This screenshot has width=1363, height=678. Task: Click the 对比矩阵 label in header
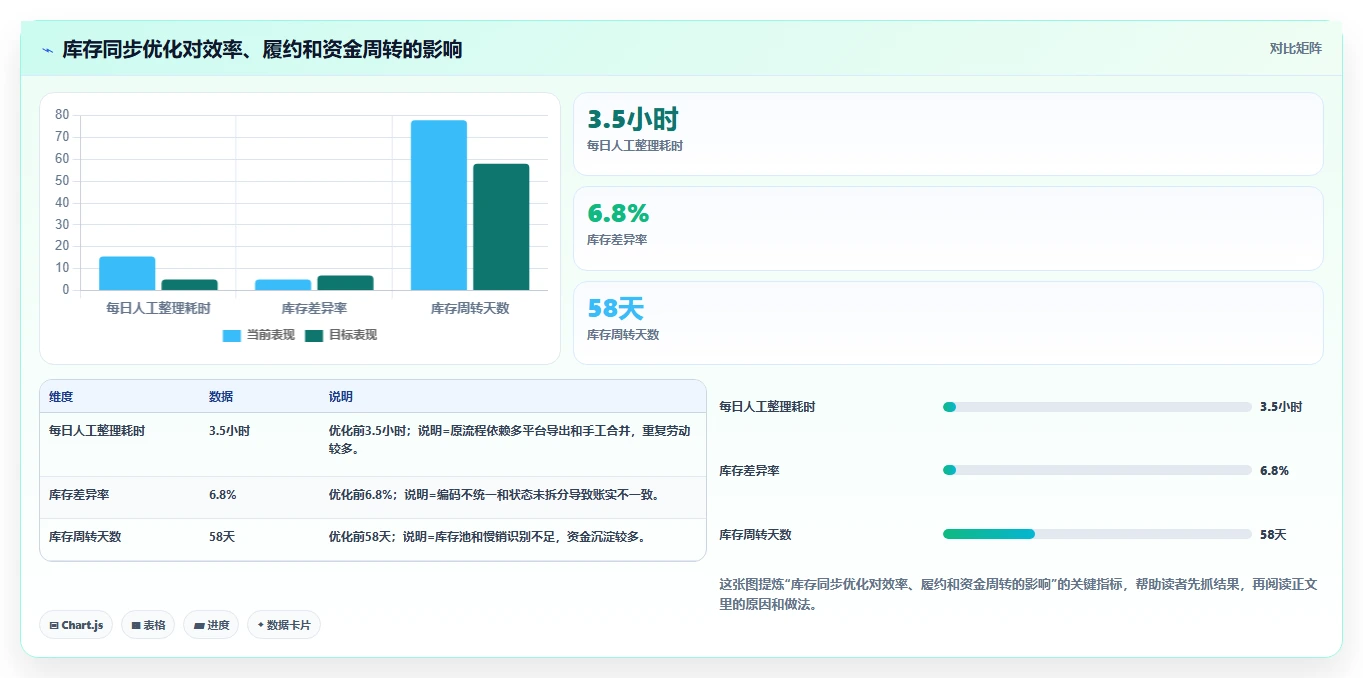point(1295,48)
